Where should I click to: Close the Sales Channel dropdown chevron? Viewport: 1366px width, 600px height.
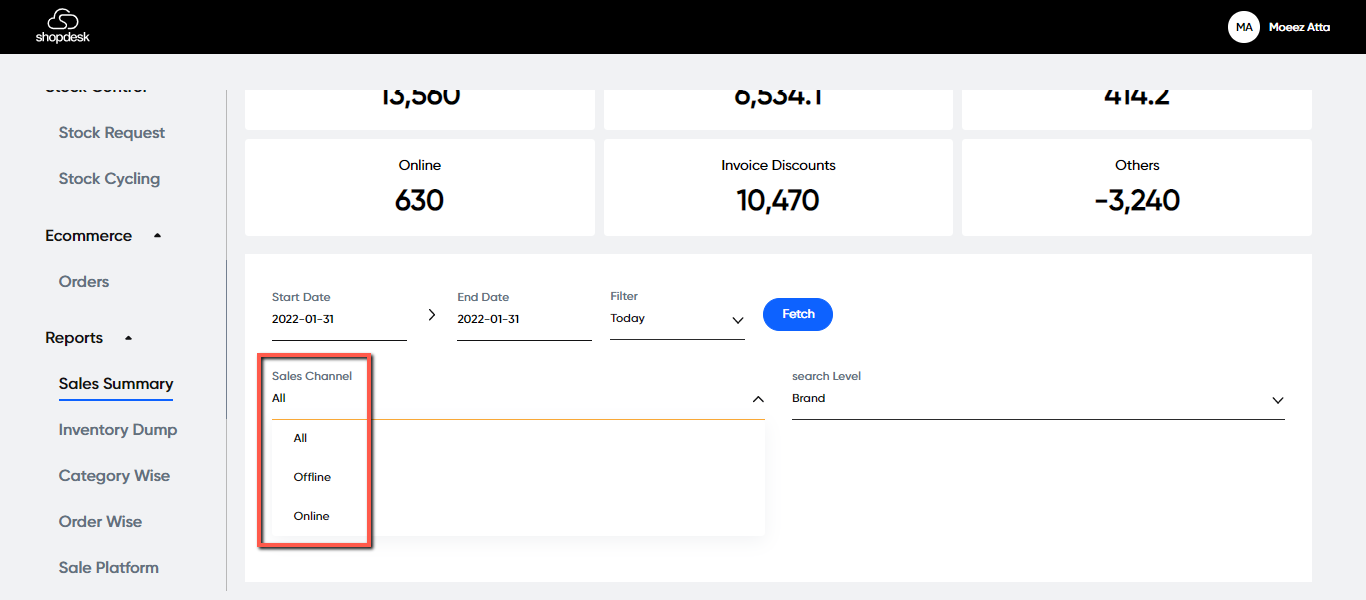click(758, 399)
